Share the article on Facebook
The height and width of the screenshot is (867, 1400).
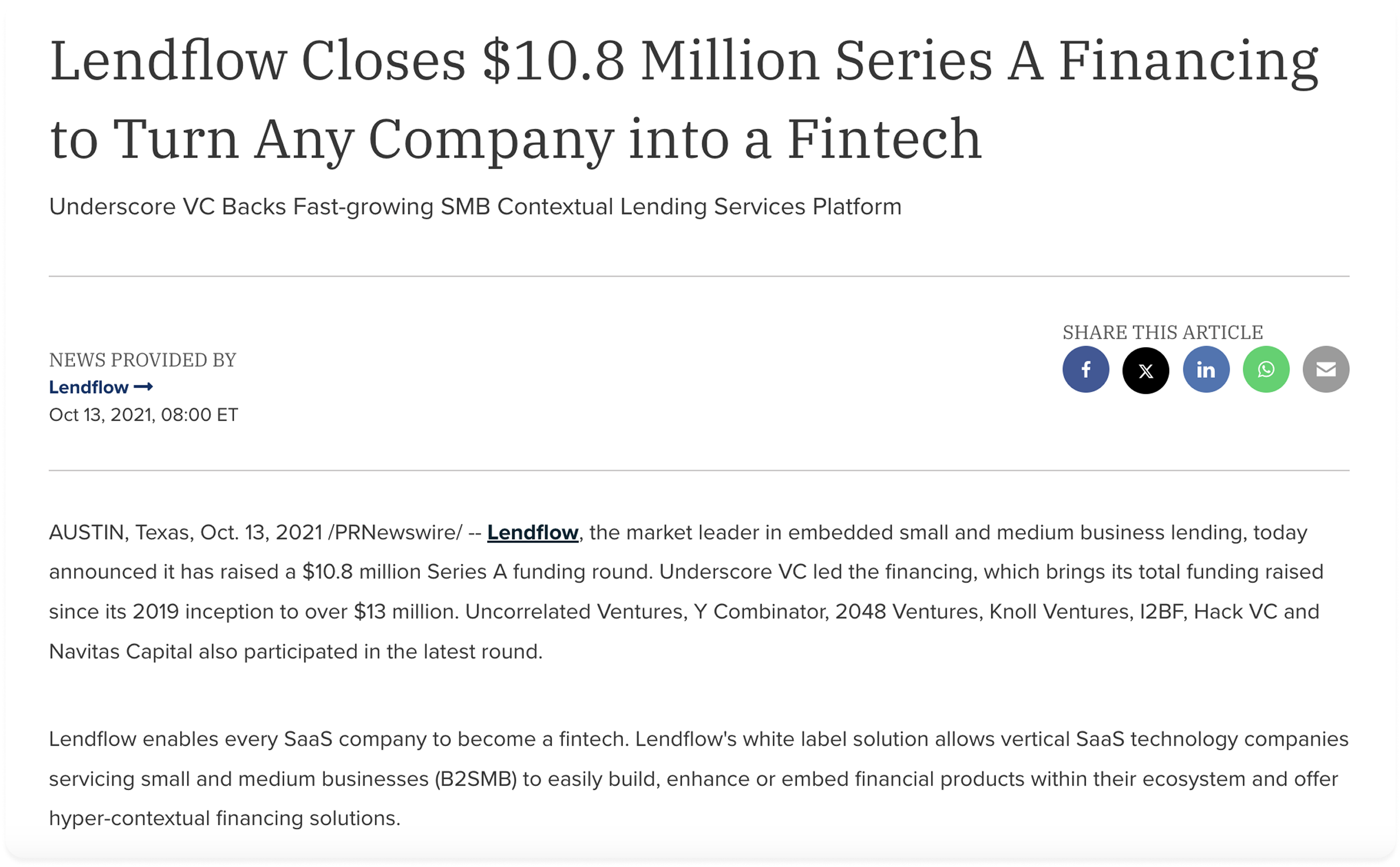1085,369
